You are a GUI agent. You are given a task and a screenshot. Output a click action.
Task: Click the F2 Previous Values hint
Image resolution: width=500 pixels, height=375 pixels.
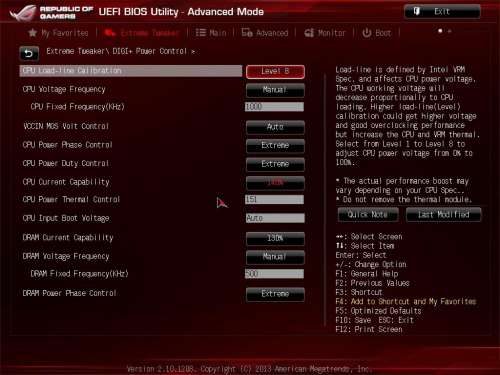[x=372, y=283]
